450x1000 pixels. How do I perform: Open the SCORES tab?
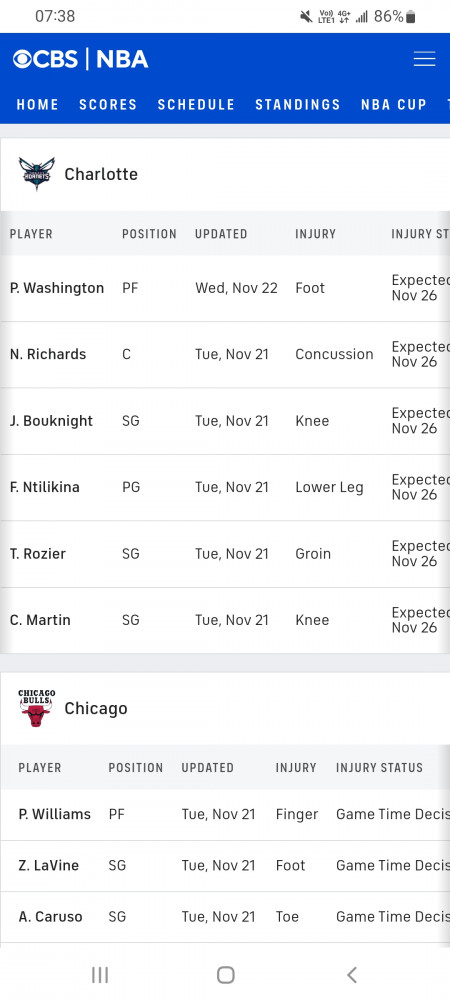108,105
